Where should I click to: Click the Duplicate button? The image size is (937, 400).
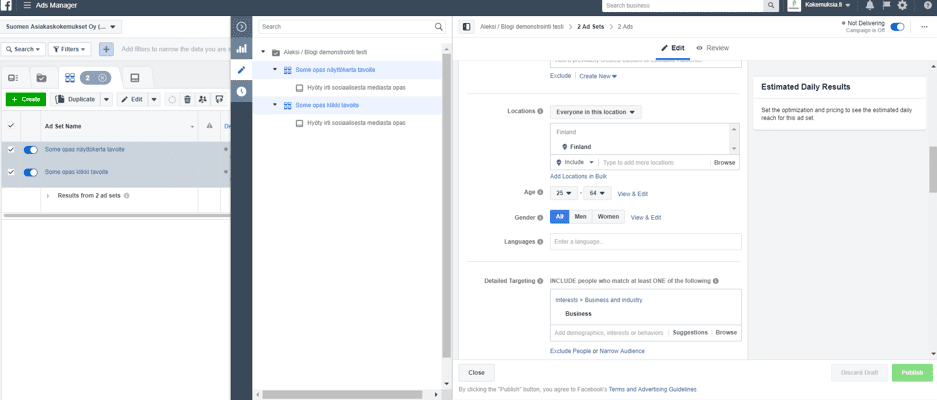(x=75, y=99)
